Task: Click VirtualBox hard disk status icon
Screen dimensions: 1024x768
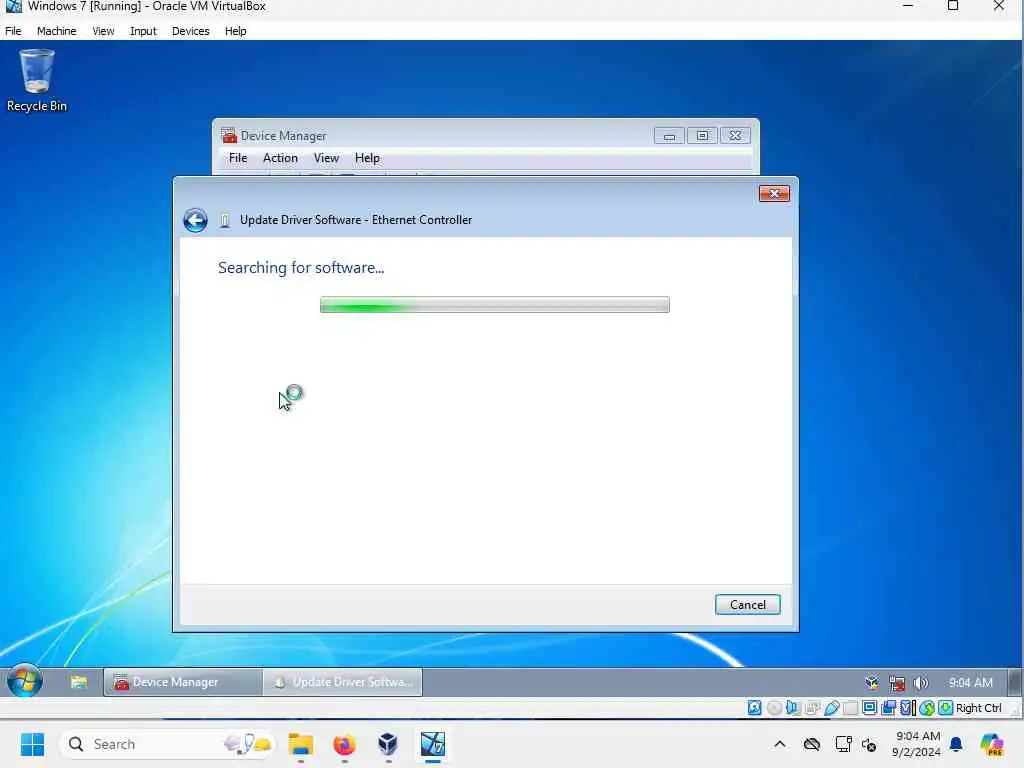Action: [x=754, y=708]
